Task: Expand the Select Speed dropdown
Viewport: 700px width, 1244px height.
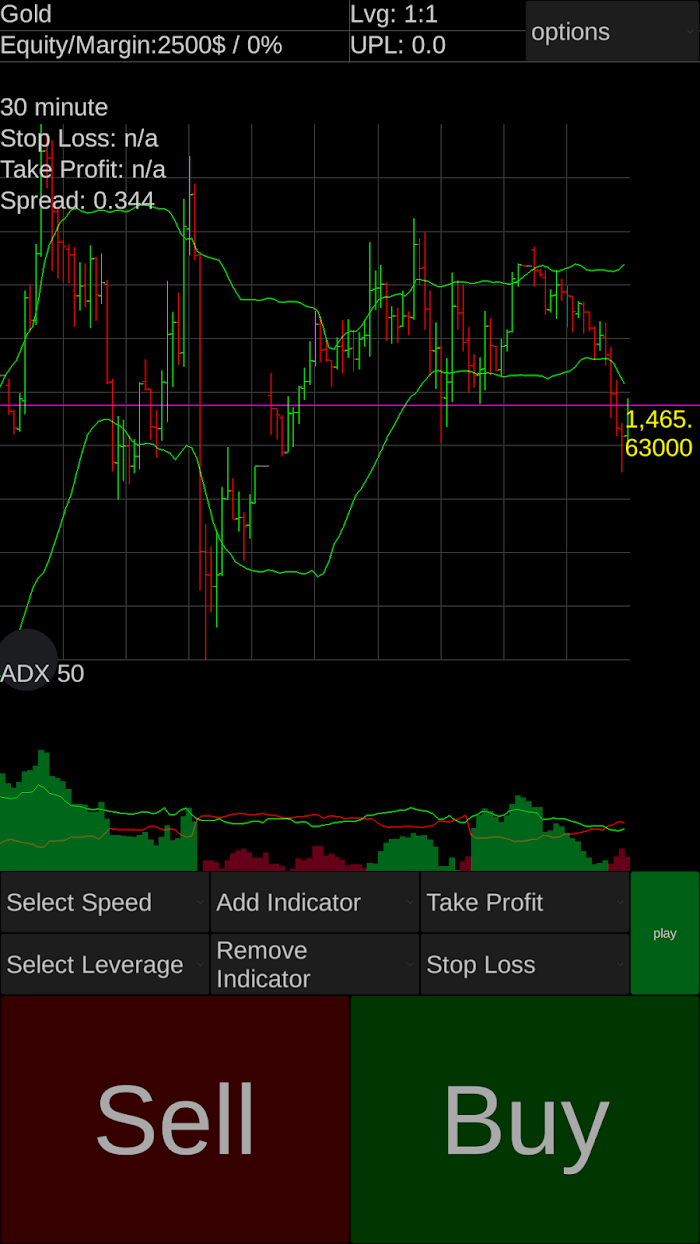Action: (105, 902)
